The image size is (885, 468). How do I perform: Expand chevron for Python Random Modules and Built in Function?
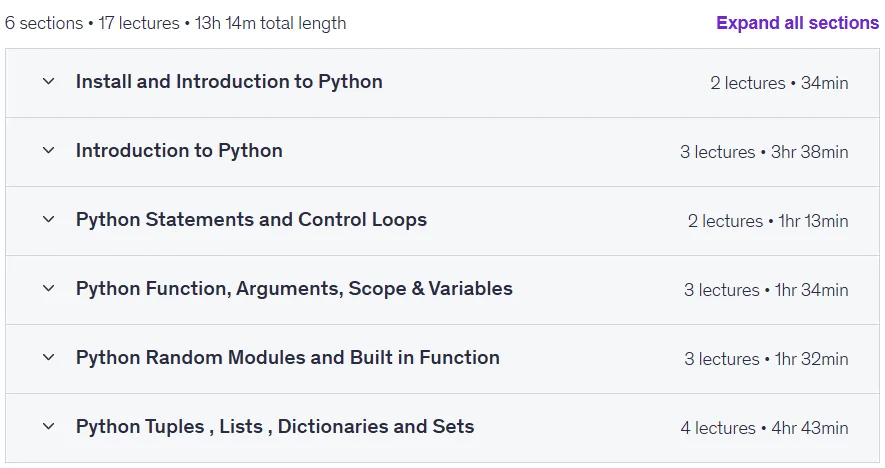(49, 357)
